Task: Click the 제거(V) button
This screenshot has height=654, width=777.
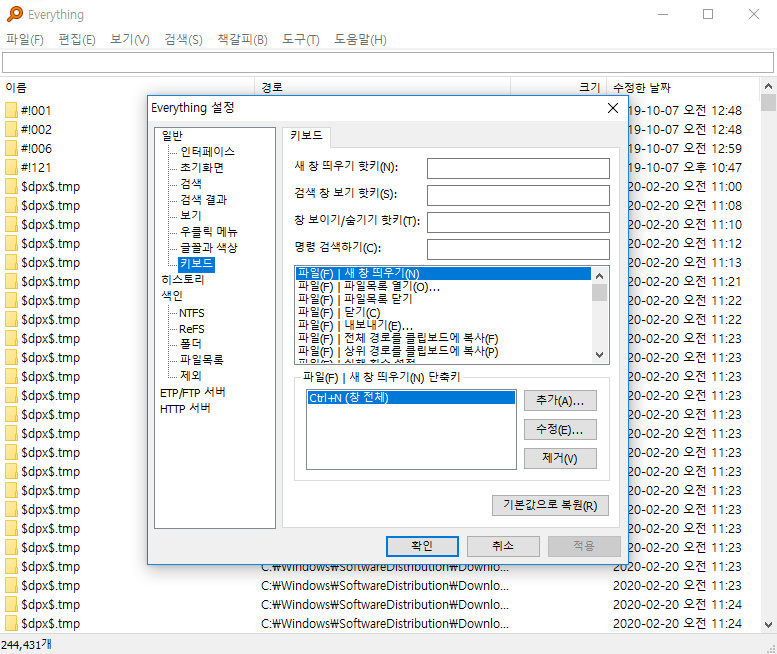Action: [560, 458]
